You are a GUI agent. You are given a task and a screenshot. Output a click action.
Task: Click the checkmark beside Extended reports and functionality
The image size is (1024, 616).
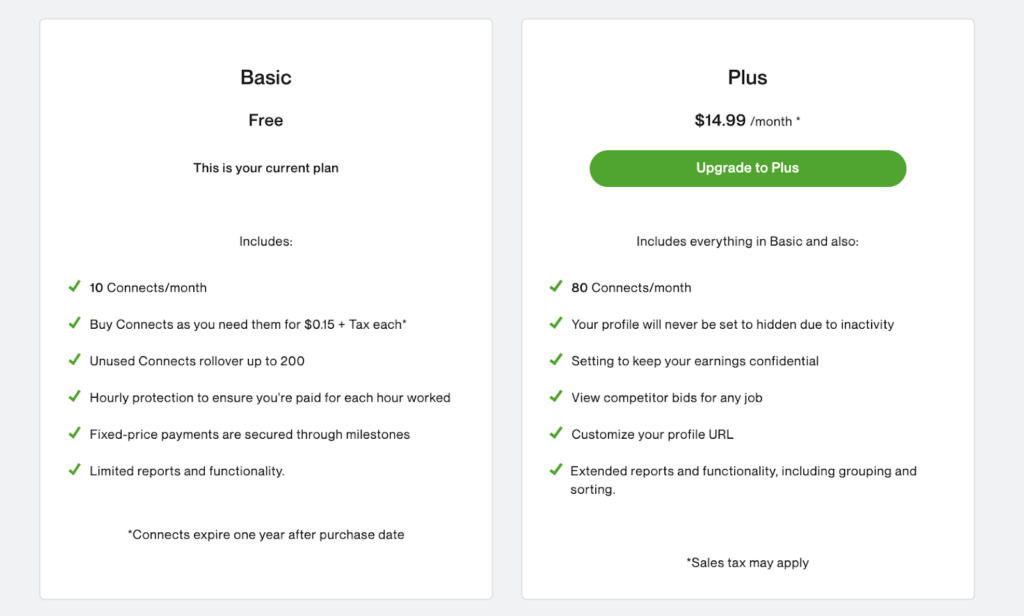click(556, 469)
